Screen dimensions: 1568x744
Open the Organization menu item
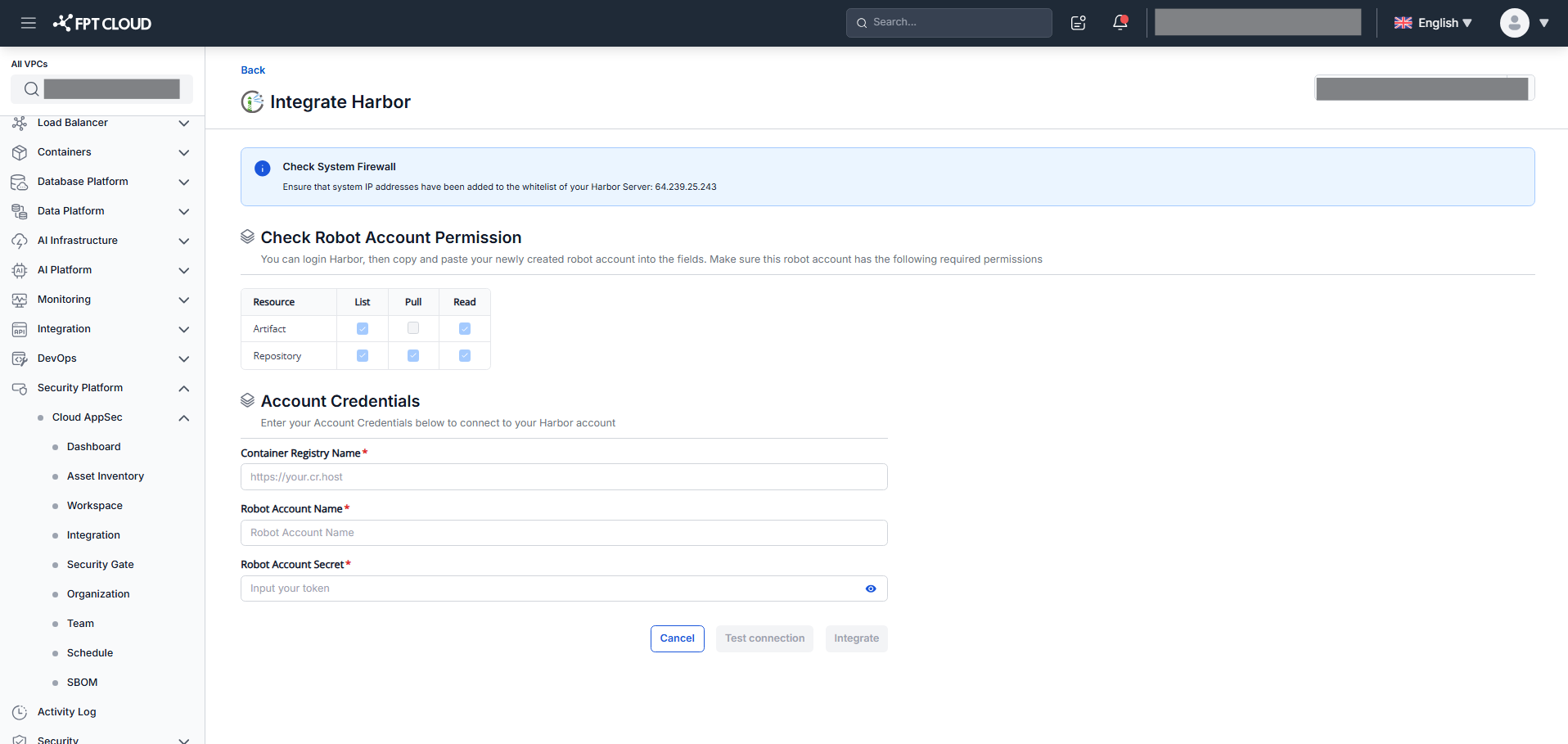click(98, 594)
